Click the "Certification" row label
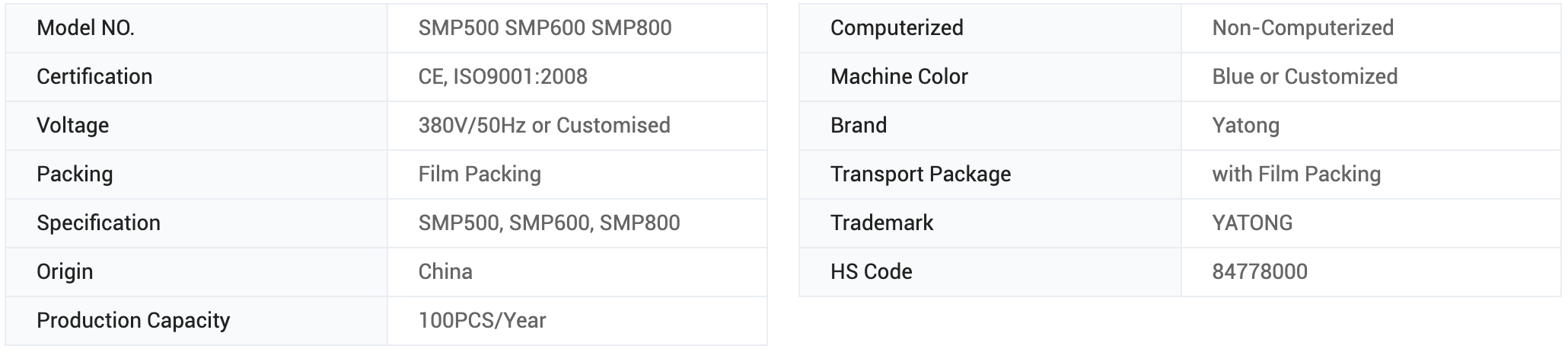This screenshot has height=349, width=1568. point(94,77)
